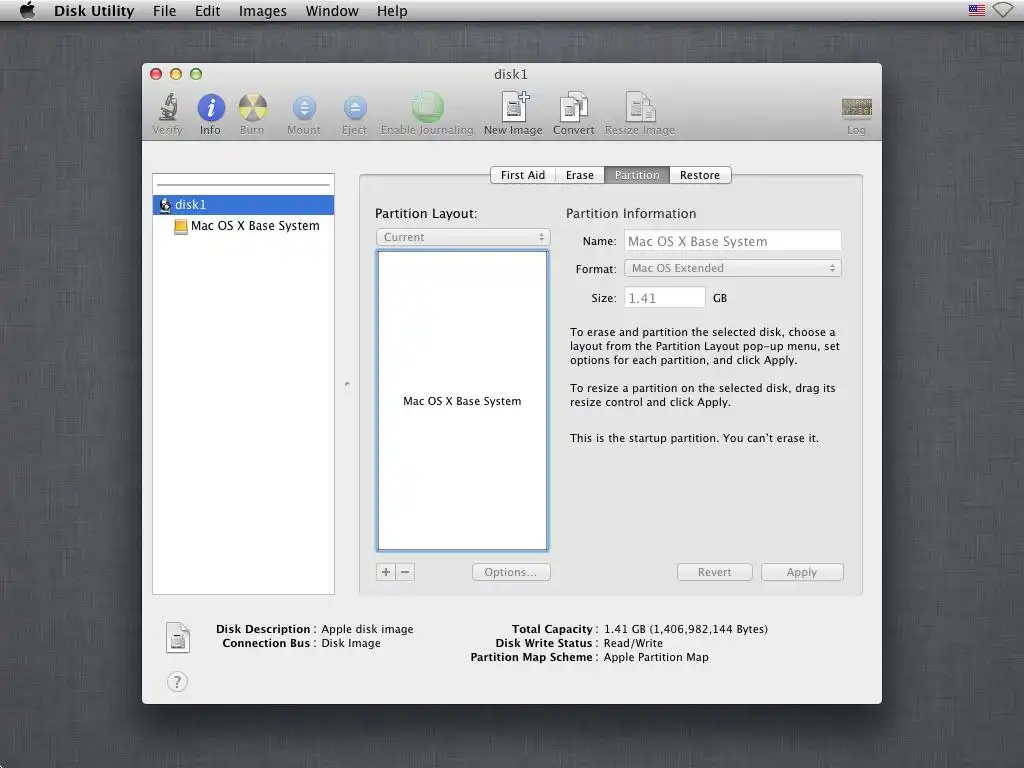Select the Partition tab
This screenshot has height=768, width=1024.
point(637,175)
